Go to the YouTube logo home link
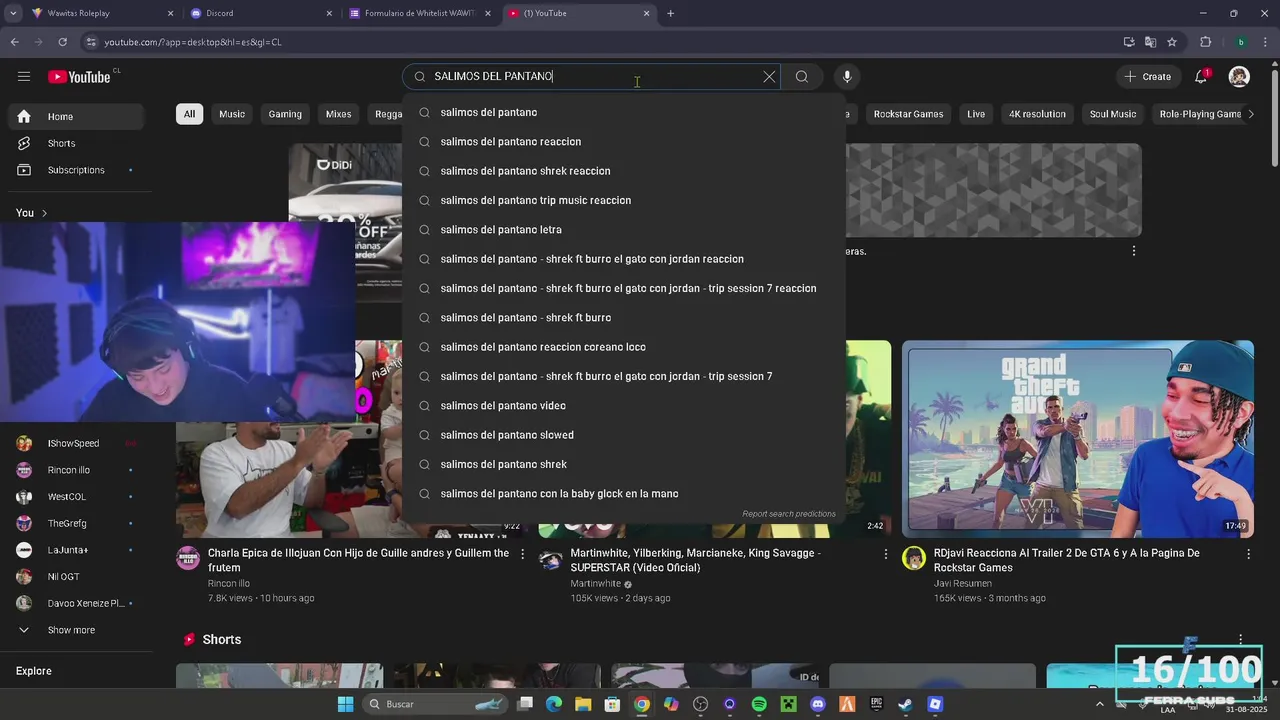The width and height of the screenshot is (1280, 720). click(x=79, y=77)
